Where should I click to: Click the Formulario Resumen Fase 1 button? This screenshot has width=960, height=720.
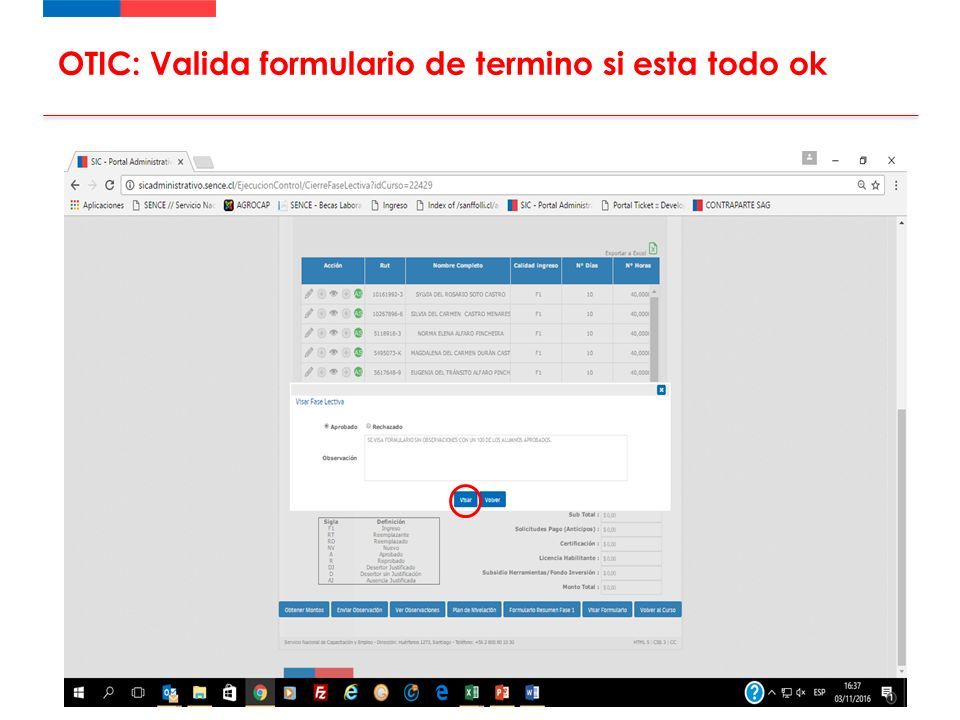[x=542, y=610]
